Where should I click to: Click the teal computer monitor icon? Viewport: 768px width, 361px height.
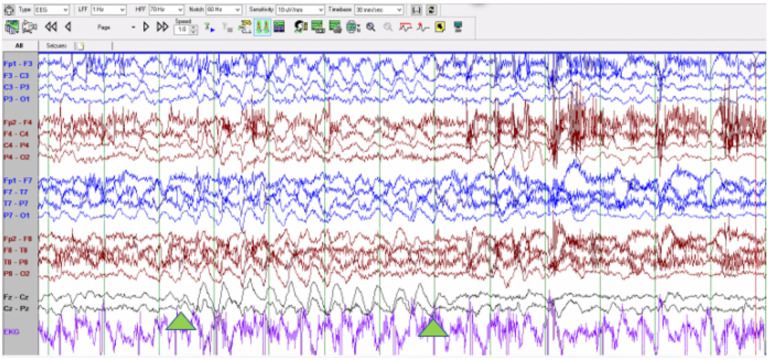pos(458,27)
